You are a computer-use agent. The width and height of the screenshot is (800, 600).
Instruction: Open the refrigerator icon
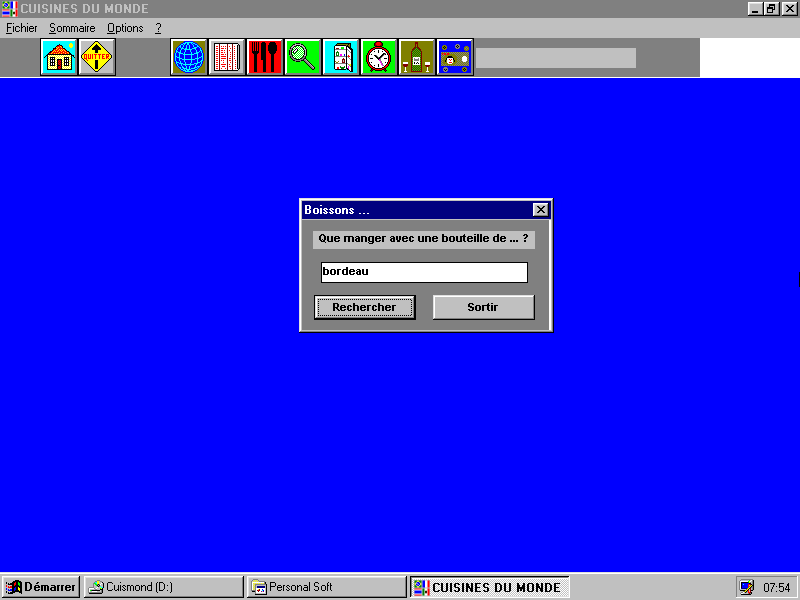(x=341, y=57)
